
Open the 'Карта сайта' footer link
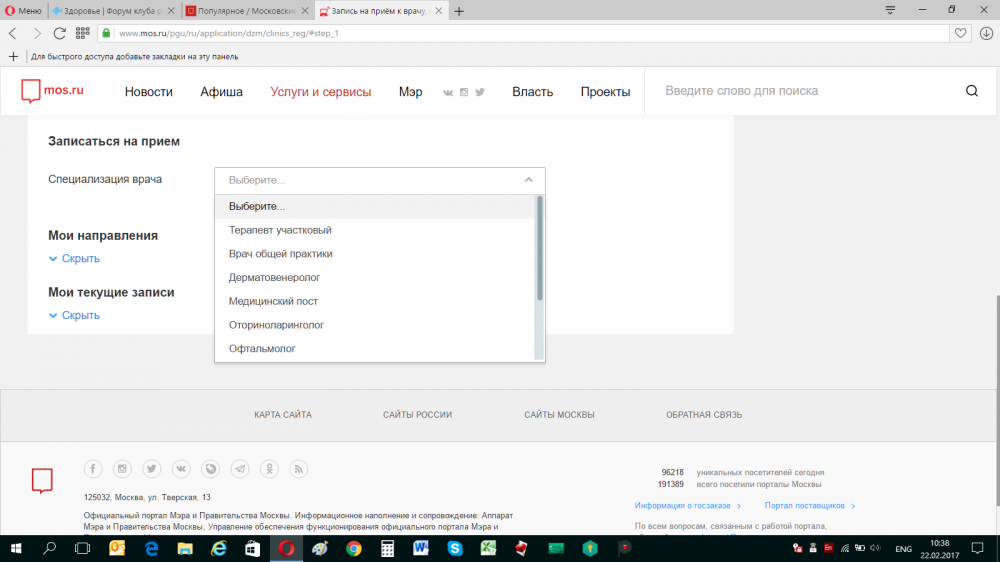click(283, 415)
